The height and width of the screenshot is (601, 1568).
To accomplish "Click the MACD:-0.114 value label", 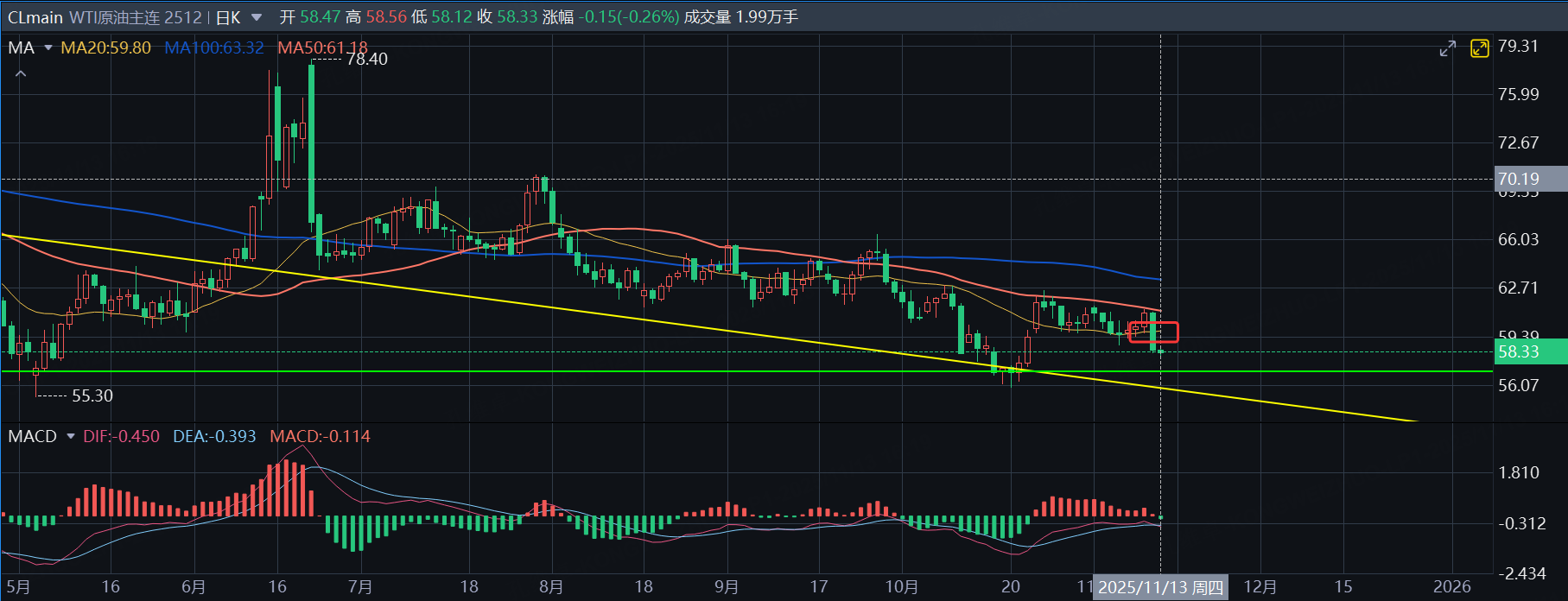I will pyautogui.click(x=320, y=436).
